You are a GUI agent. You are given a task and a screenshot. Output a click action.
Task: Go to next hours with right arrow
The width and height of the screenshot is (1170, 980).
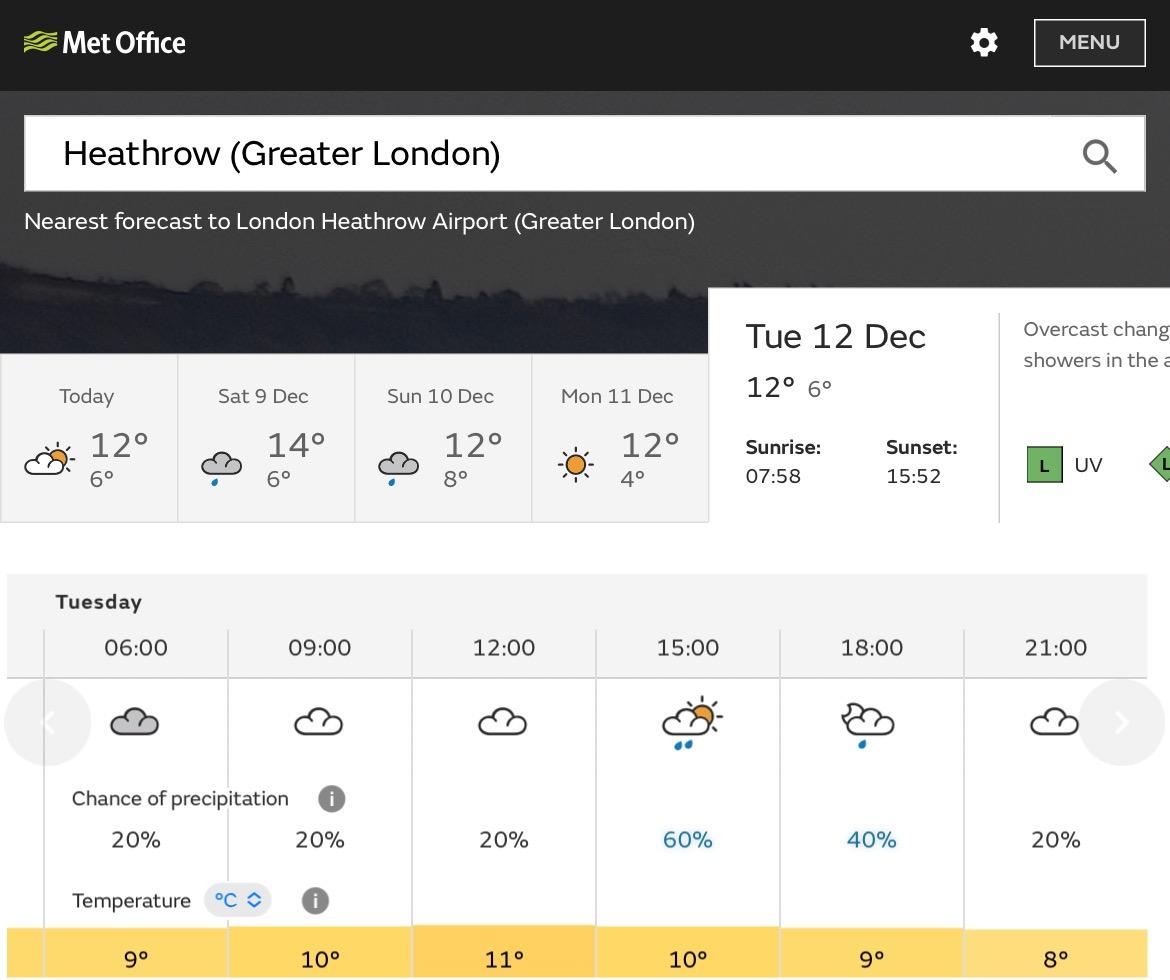click(x=1121, y=722)
